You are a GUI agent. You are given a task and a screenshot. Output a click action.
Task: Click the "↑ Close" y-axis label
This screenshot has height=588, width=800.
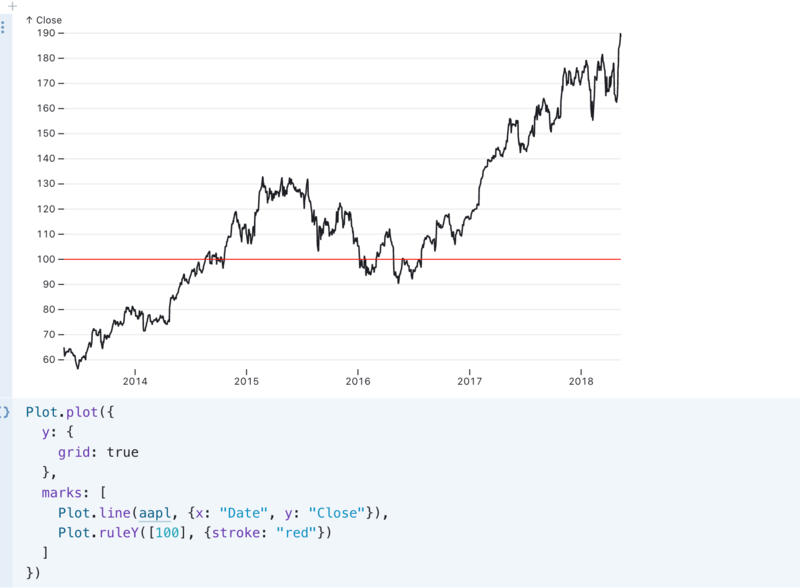pyautogui.click(x=43, y=20)
